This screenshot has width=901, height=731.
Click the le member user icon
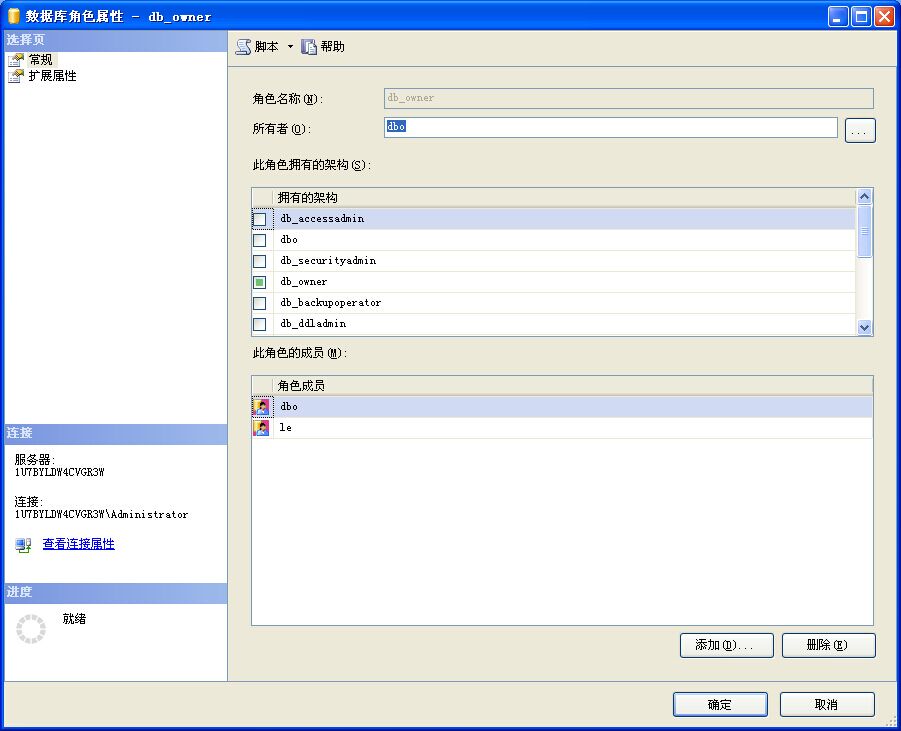tap(261, 428)
